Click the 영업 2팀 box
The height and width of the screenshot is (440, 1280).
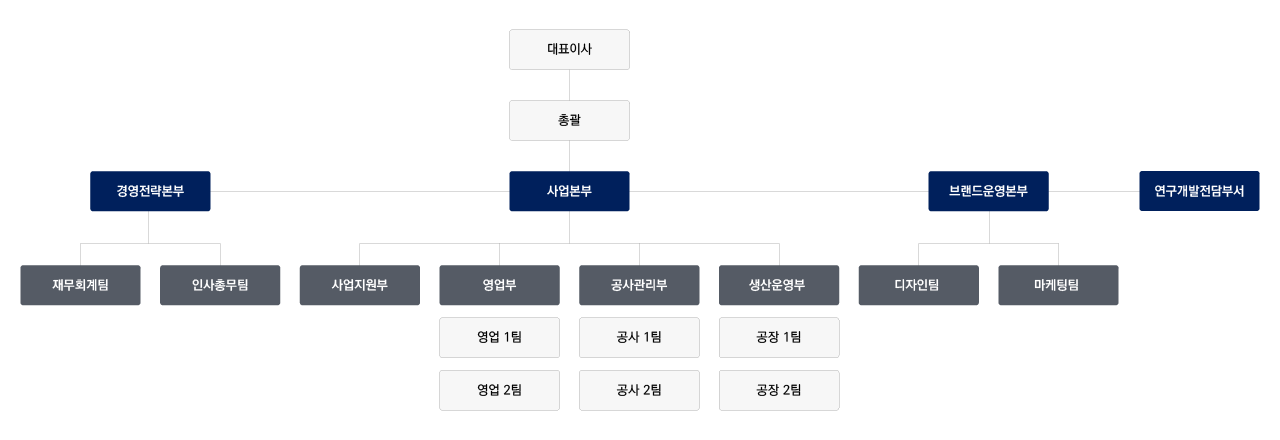coord(499,390)
